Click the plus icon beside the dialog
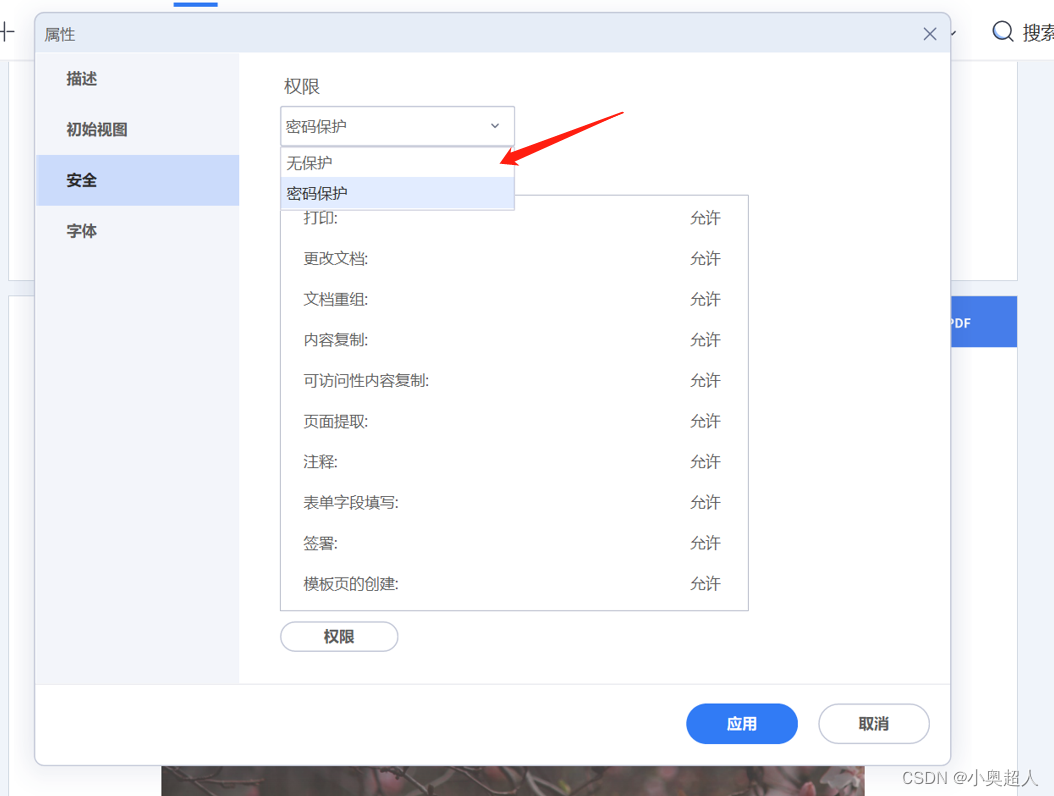Screen dimensions: 1054x796 pyautogui.click(x=7, y=32)
